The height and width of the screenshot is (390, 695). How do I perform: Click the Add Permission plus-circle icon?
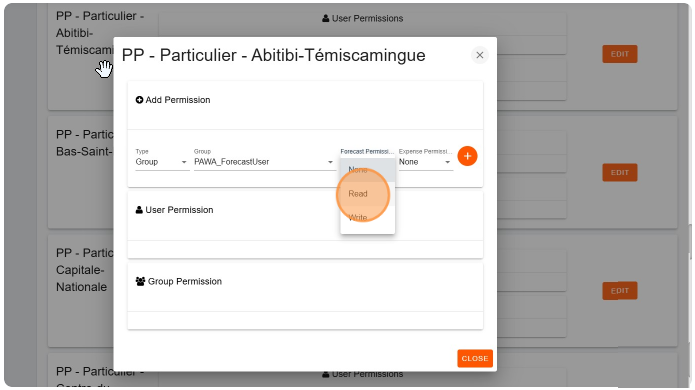click(x=139, y=100)
